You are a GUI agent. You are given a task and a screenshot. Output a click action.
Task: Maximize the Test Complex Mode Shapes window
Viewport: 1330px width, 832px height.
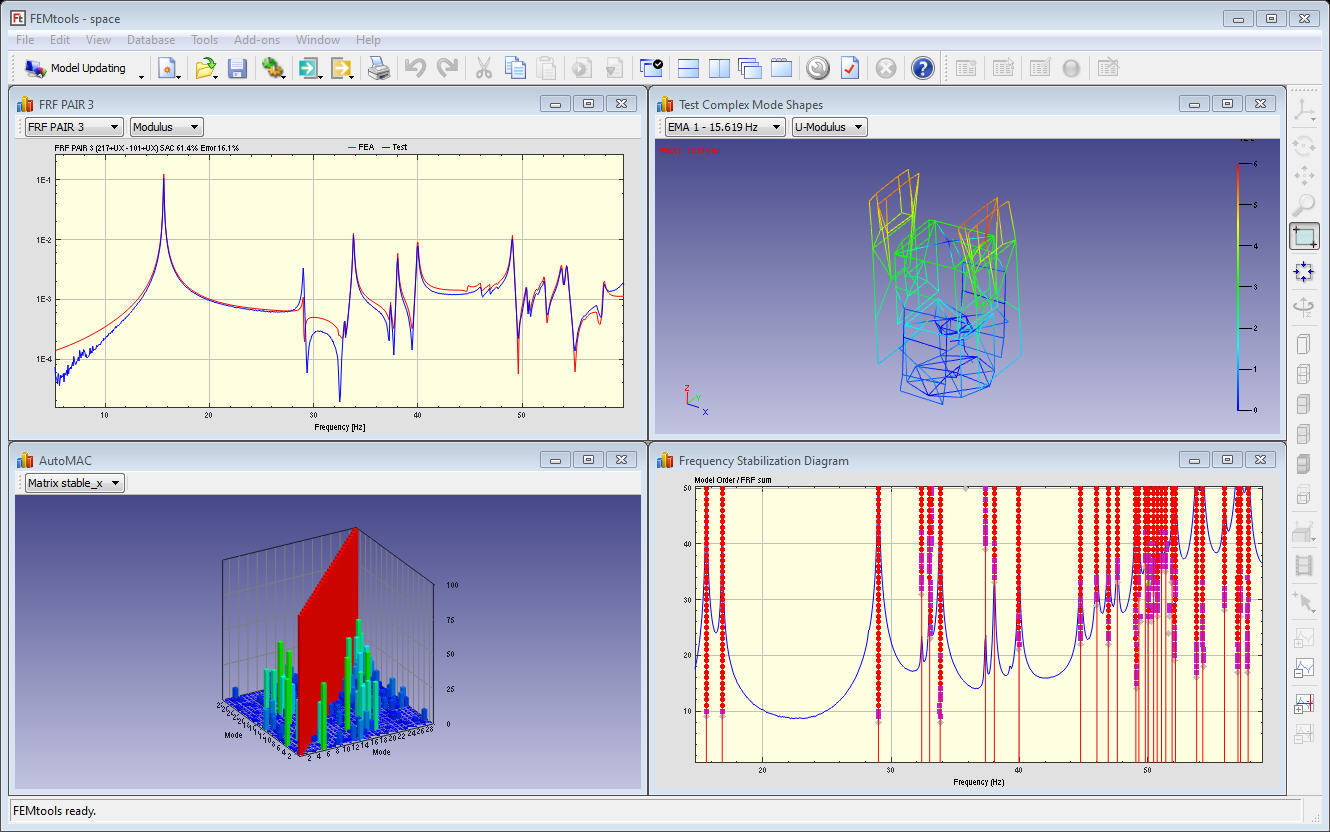[x=1227, y=103]
